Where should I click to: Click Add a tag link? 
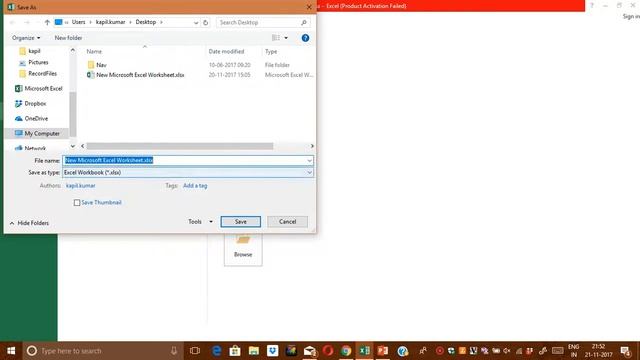coord(195,186)
